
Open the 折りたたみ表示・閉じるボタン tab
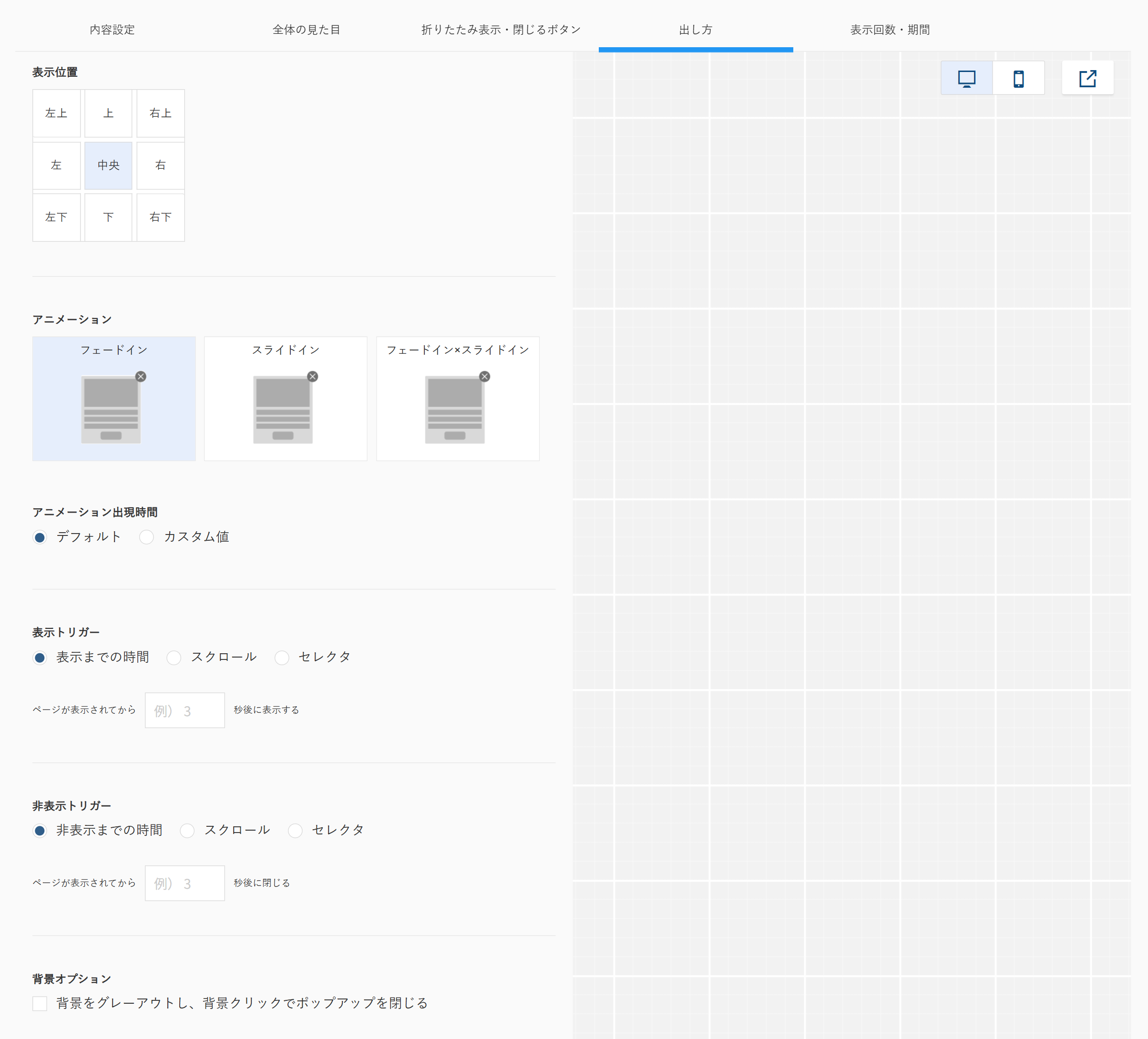pos(501,30)
